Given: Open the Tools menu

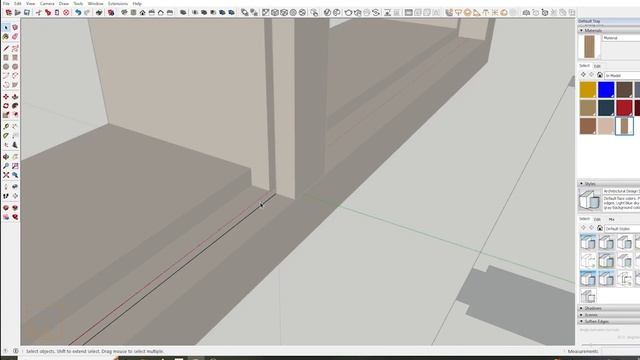Looking at the screenshot, I should pyautogui.click(x=78, y=3).
